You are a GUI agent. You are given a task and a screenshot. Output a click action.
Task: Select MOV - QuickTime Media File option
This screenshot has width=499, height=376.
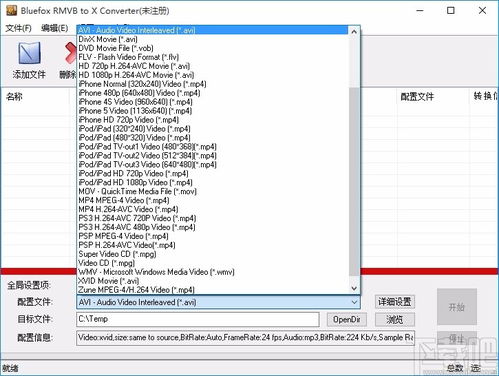coord(137,191)
